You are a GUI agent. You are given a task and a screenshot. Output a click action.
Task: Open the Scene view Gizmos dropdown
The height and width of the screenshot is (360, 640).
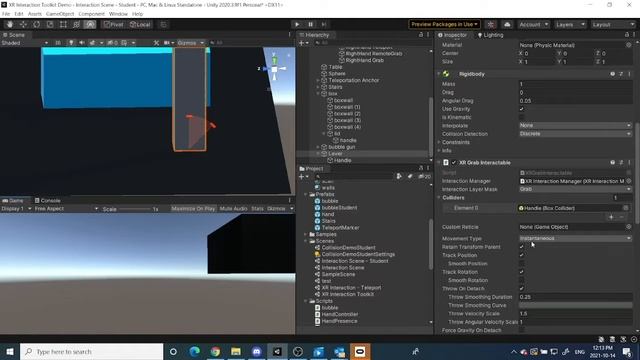tap(191, 42)
